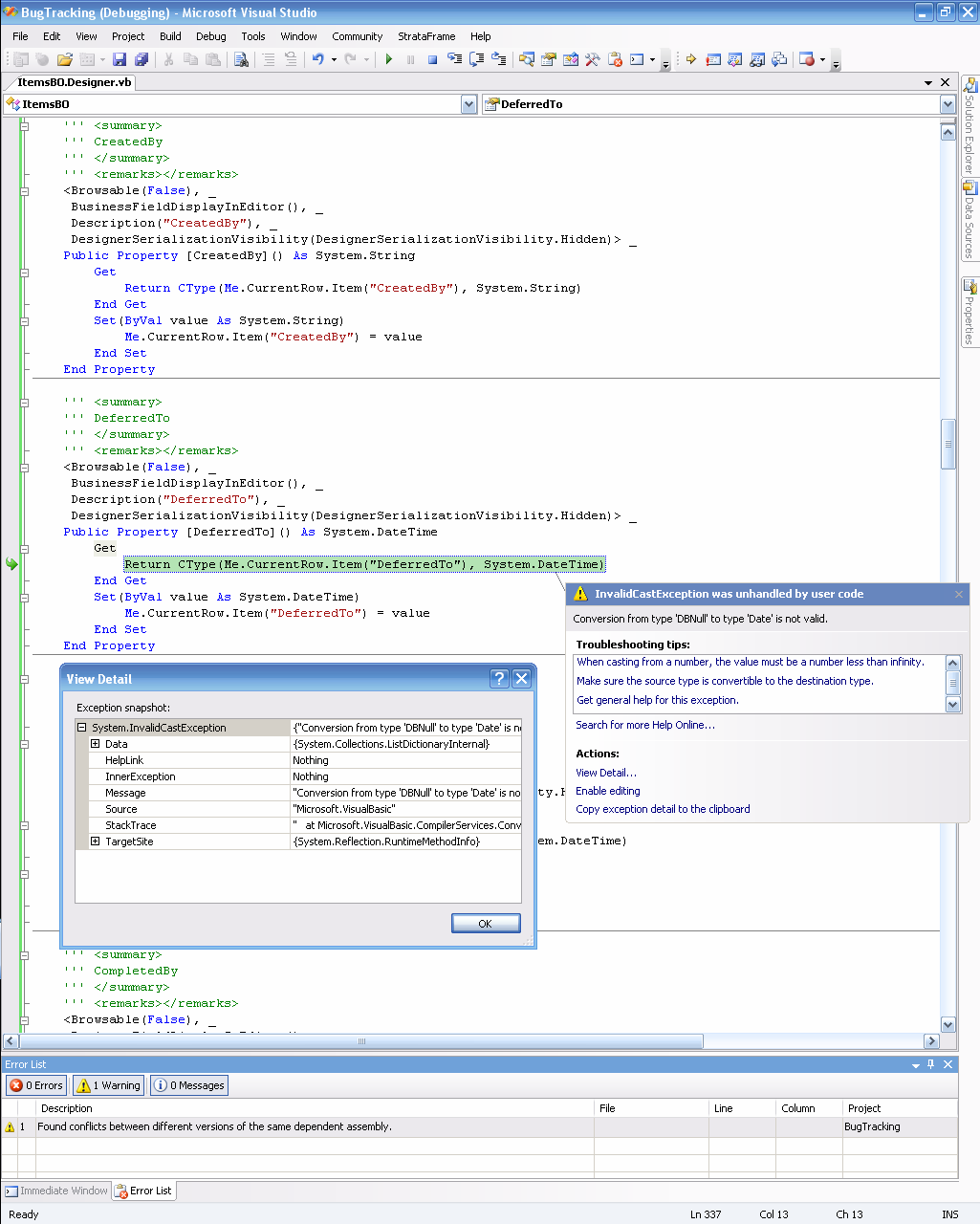Expand the TargetSite exception node
This screenshot has width=980, height=1224.
tap(95, 841)
